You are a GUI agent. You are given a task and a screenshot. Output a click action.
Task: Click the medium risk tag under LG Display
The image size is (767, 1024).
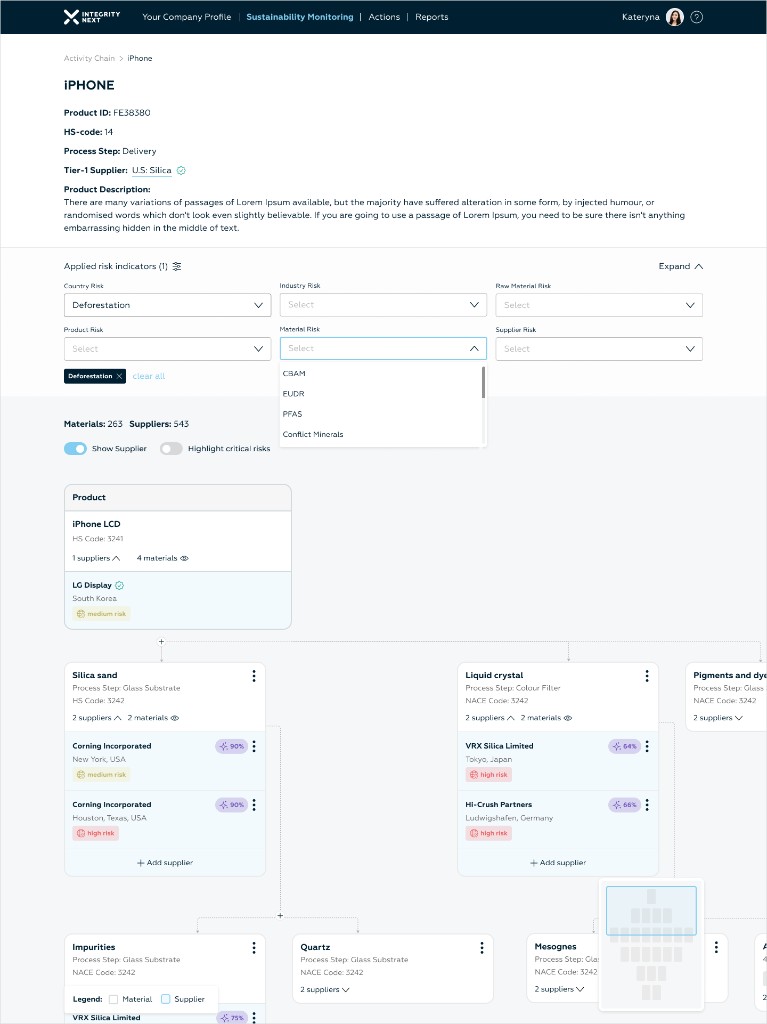point(101,614)
